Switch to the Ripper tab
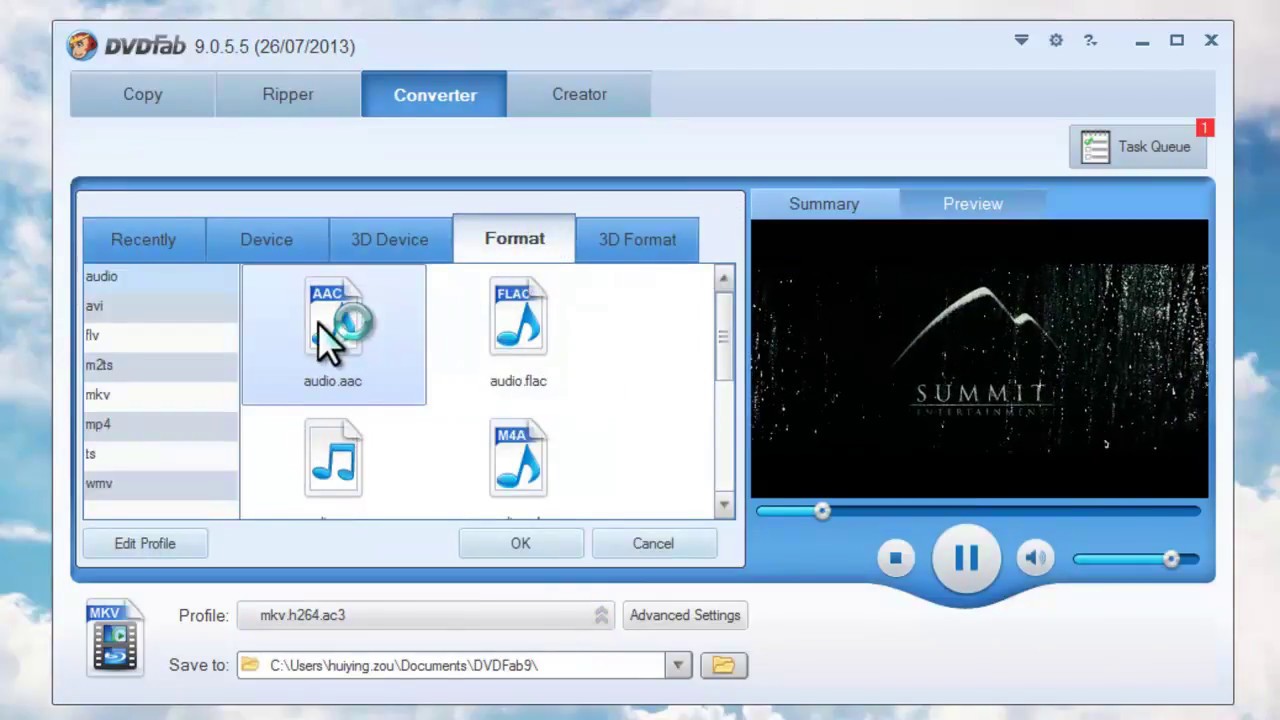This screenshot has height=720, width=1280. point(288,94)
